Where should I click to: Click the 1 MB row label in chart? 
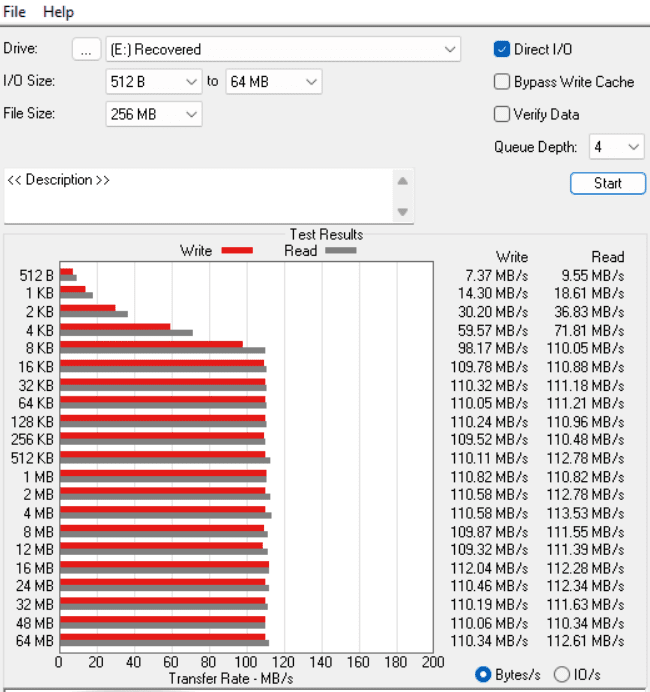(x=38, y=477)
